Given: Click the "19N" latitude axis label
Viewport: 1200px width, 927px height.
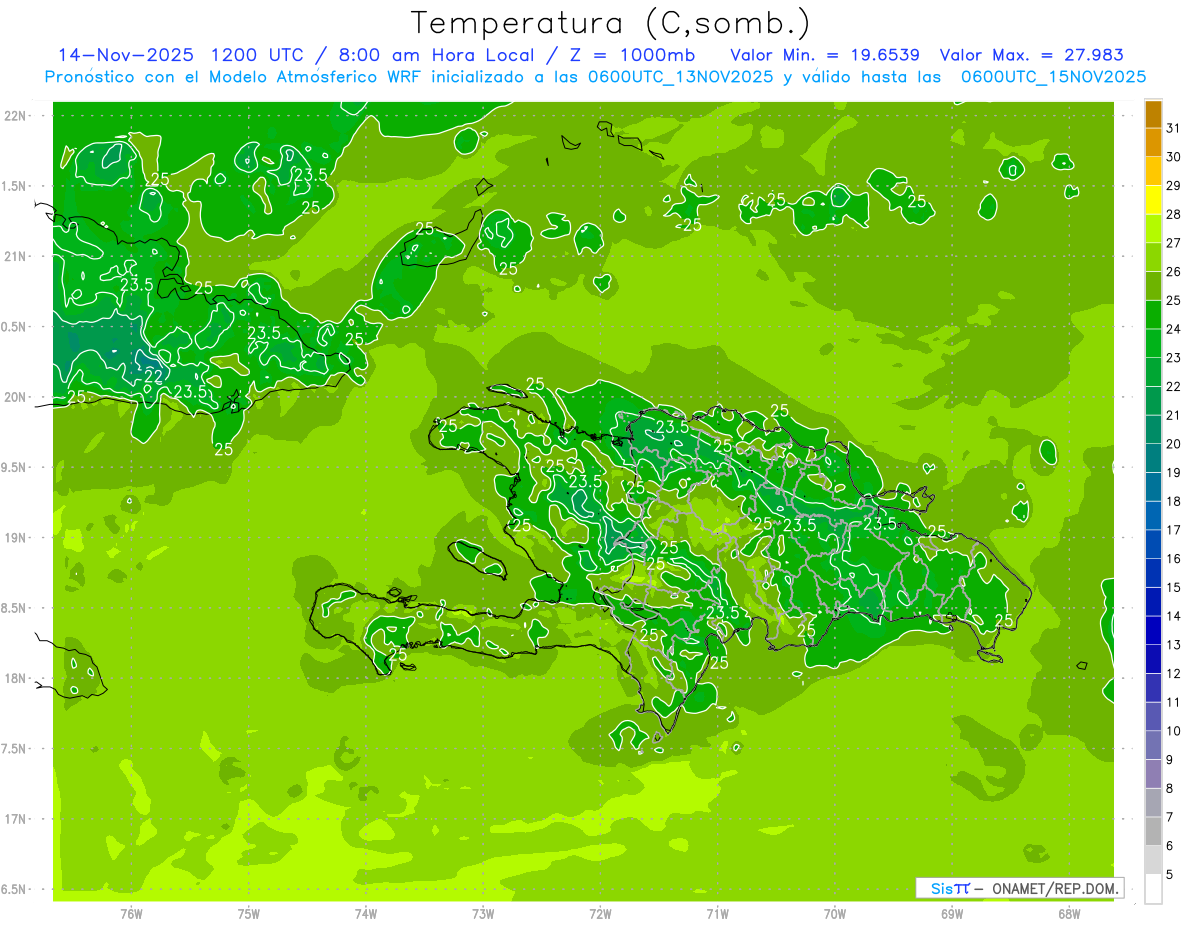Looking at the screenshot, I should tap(16, 537).
